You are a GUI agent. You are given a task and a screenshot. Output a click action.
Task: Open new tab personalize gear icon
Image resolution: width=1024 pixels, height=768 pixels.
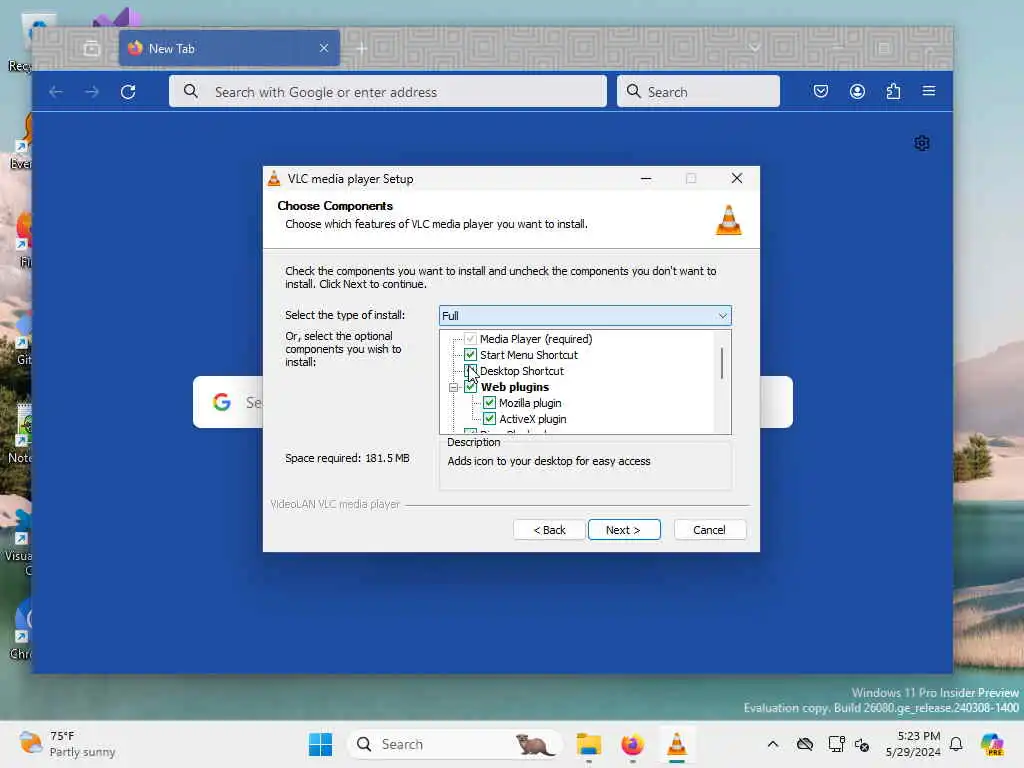pos(921,143)
